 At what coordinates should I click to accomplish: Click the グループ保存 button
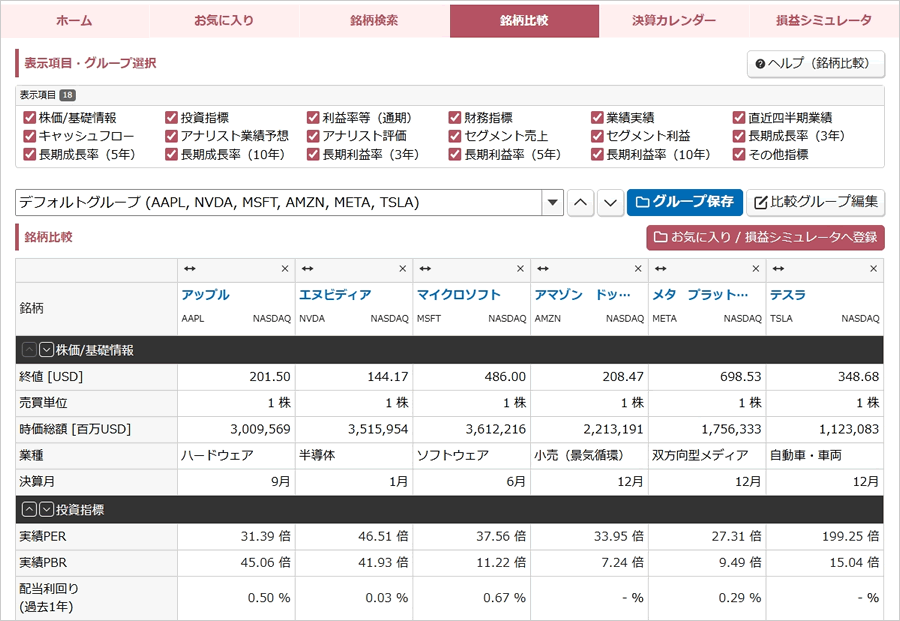click(685, 203)
